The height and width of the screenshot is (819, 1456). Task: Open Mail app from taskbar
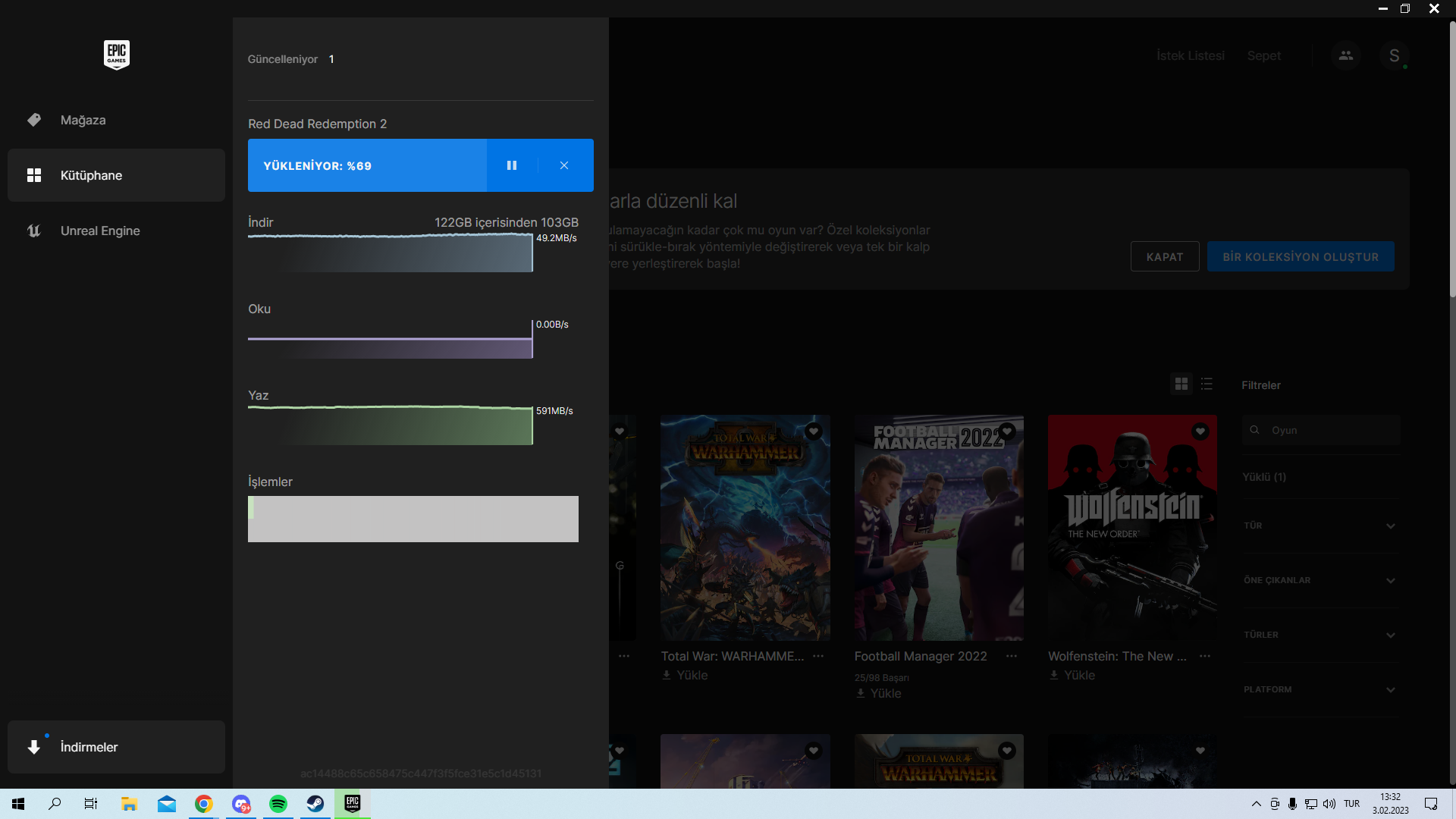click(x=166, y=804)
